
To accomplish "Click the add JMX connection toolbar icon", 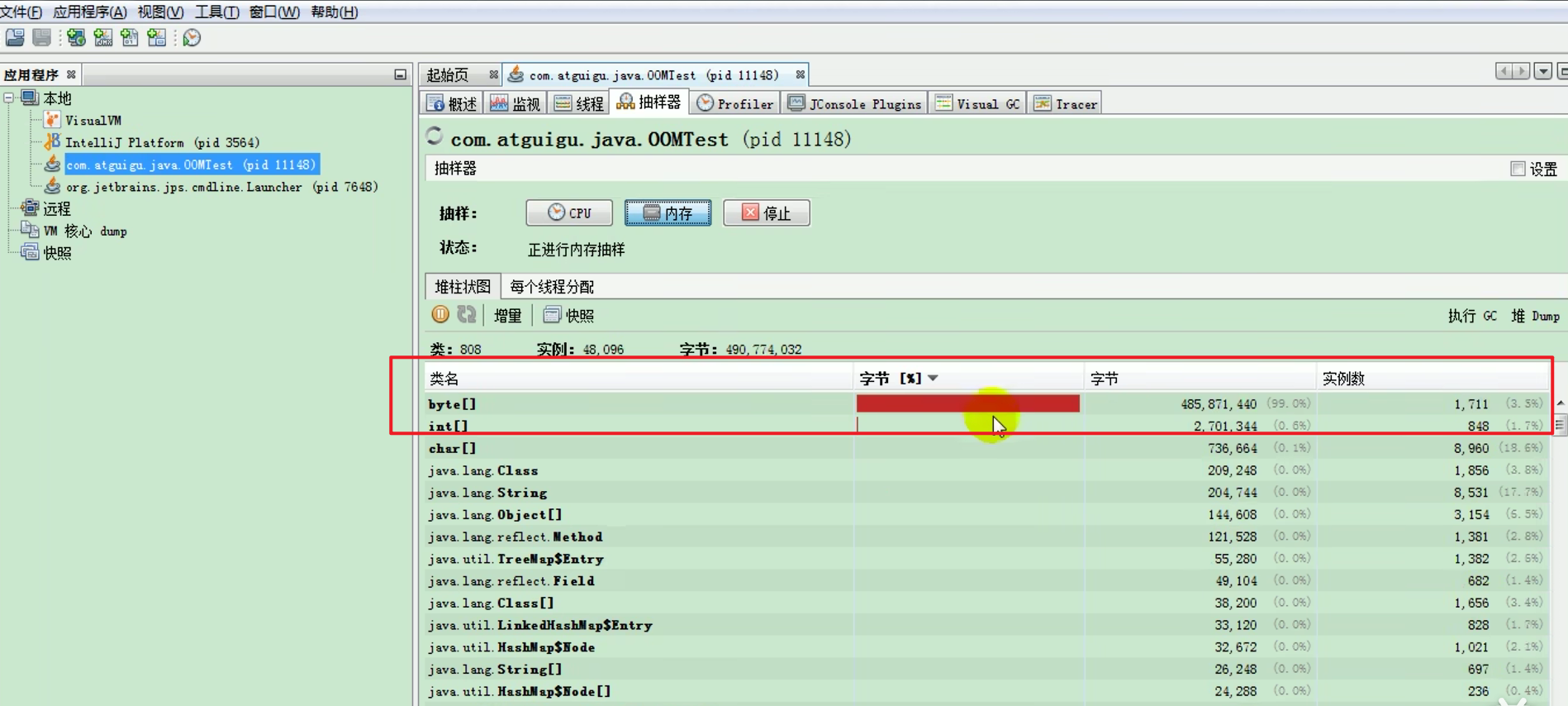I will 103,38.
